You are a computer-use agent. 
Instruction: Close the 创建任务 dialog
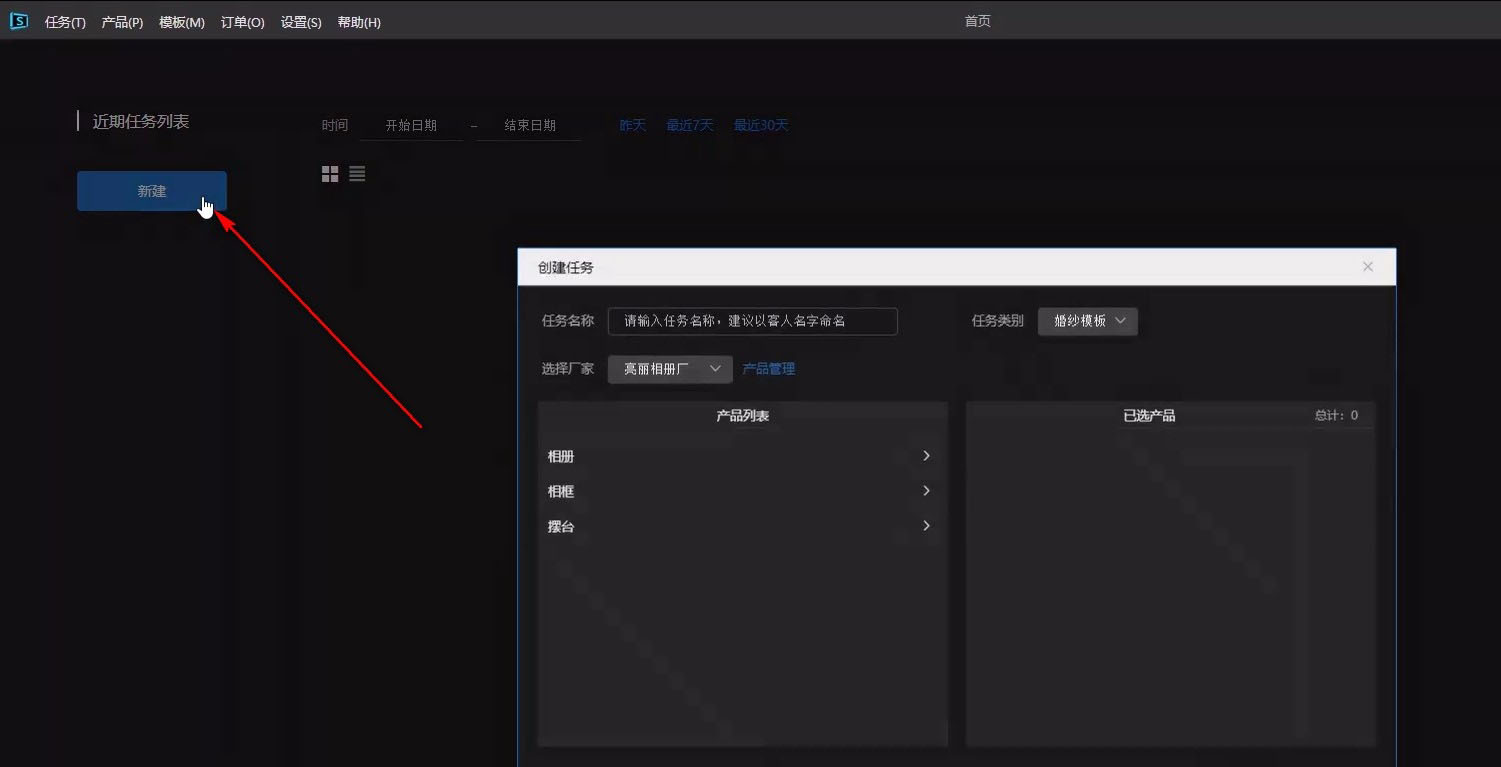(1368, 267)
